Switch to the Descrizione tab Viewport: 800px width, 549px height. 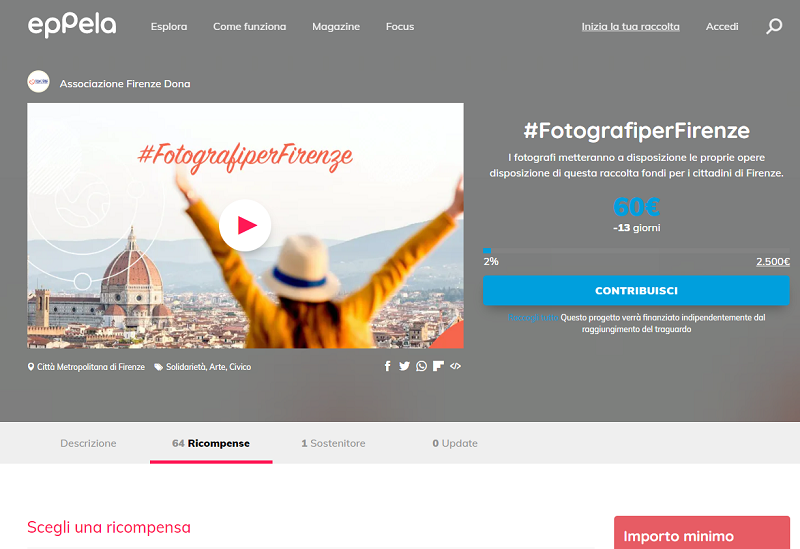[88, 443]
